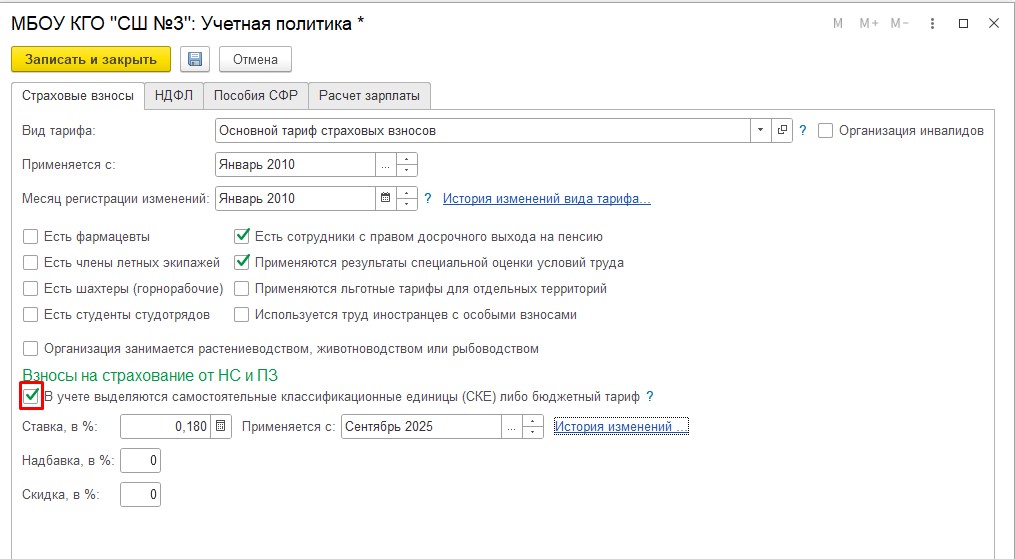1015x559 pixels.
Task: Enable льготные тарифы для отдельных территорий
Action: 241,289
